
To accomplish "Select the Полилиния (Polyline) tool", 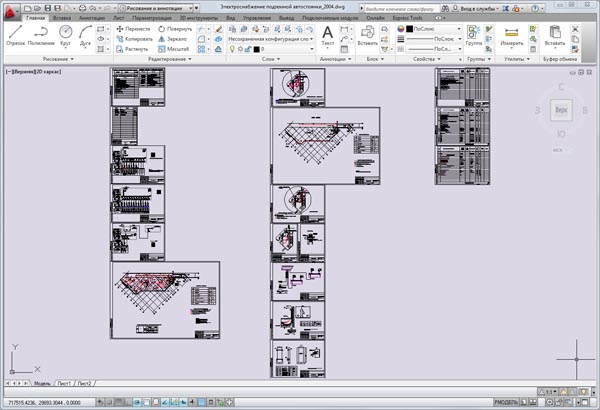I will point(42,35).
